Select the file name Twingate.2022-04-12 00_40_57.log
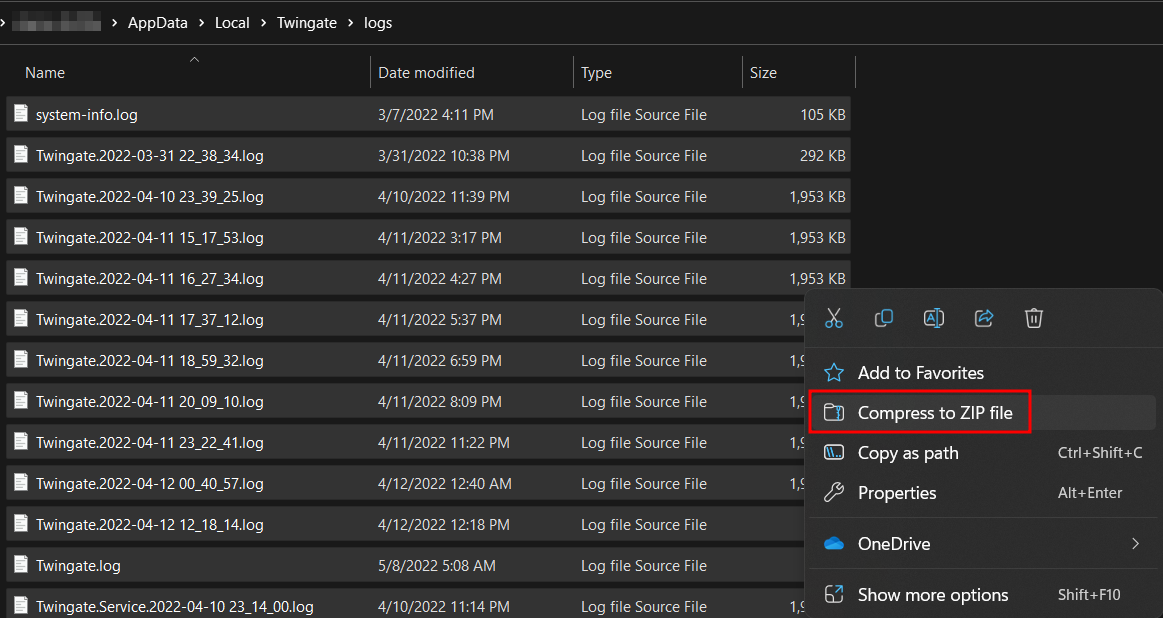 tap(150, 484)
